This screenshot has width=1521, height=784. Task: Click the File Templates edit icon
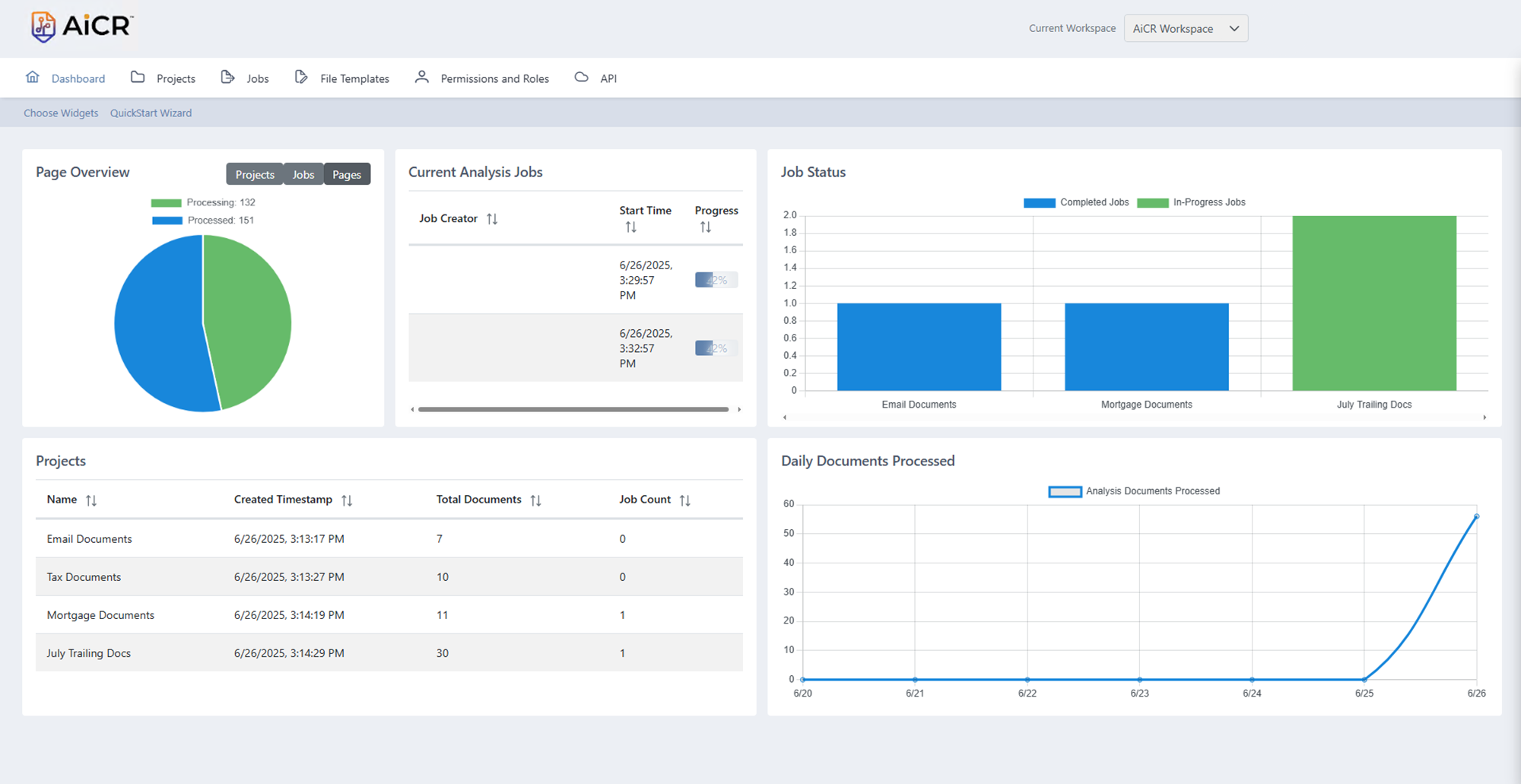click(301, 78)
